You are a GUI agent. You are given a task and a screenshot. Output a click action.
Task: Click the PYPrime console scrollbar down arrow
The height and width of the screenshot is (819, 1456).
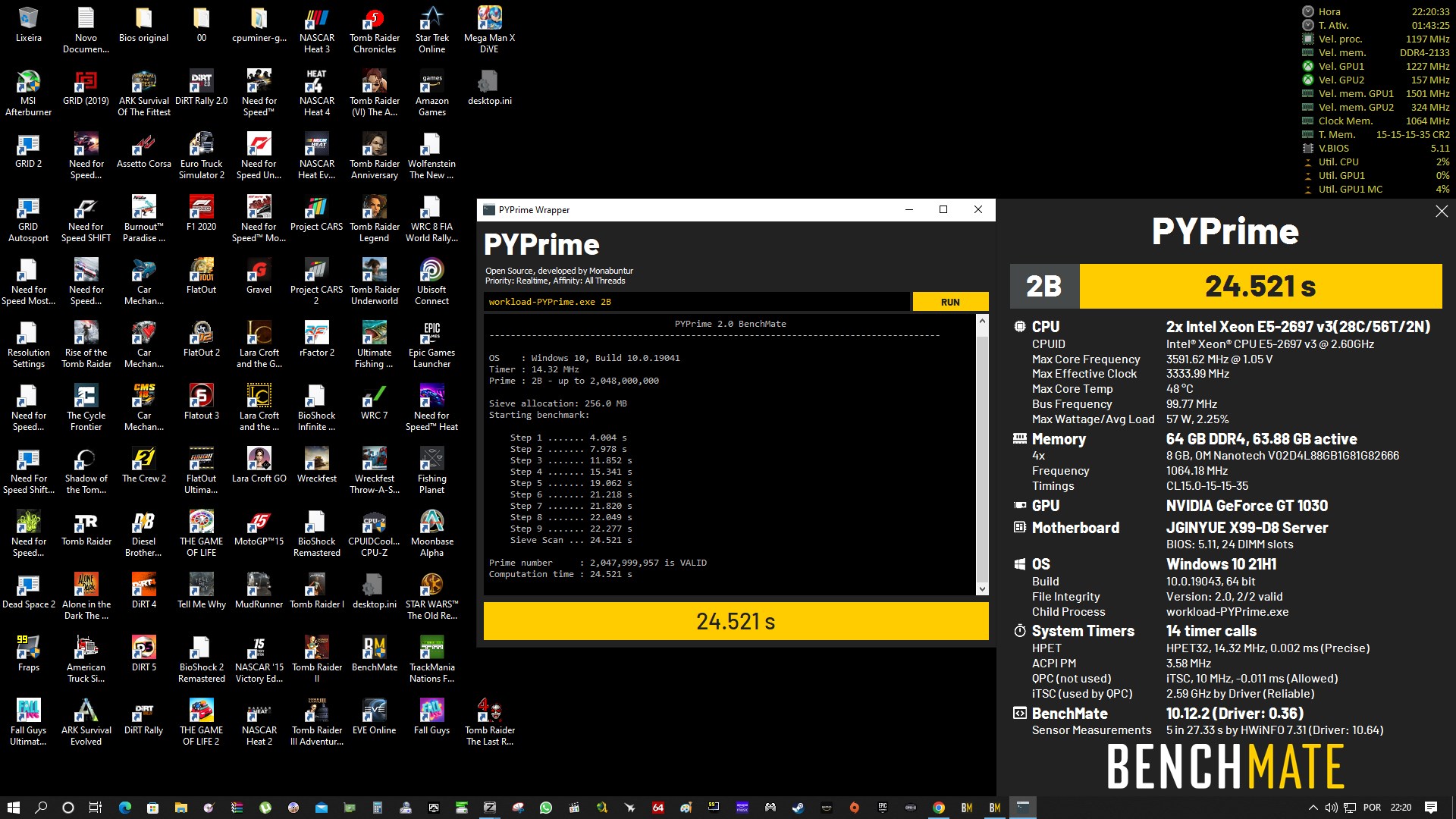(x=982, y=588)
